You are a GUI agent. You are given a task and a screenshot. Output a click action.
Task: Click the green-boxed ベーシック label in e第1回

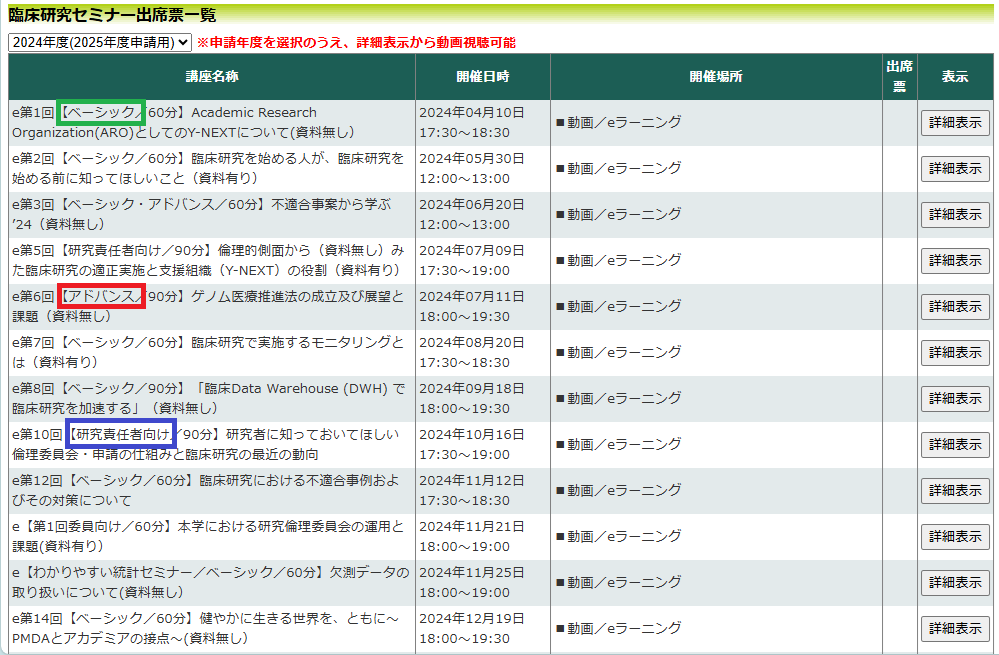(x=102, y=112)
